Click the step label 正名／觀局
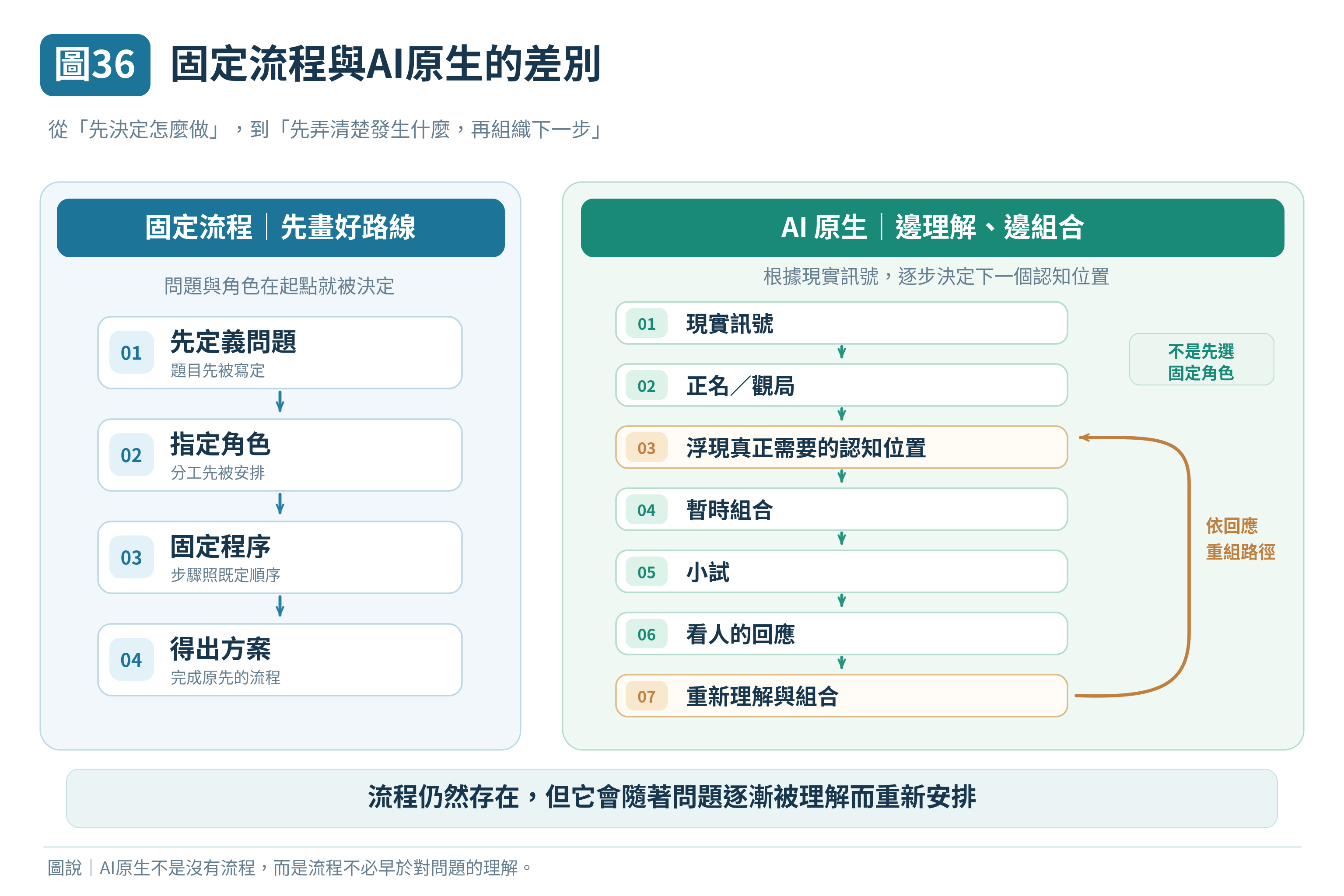 coord(741,386)
